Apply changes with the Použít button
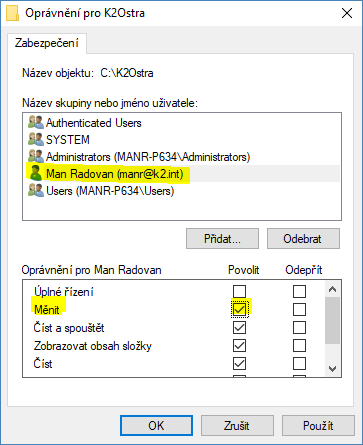The height and width of the screenshot is (445, 363). [x=318, y=425]
